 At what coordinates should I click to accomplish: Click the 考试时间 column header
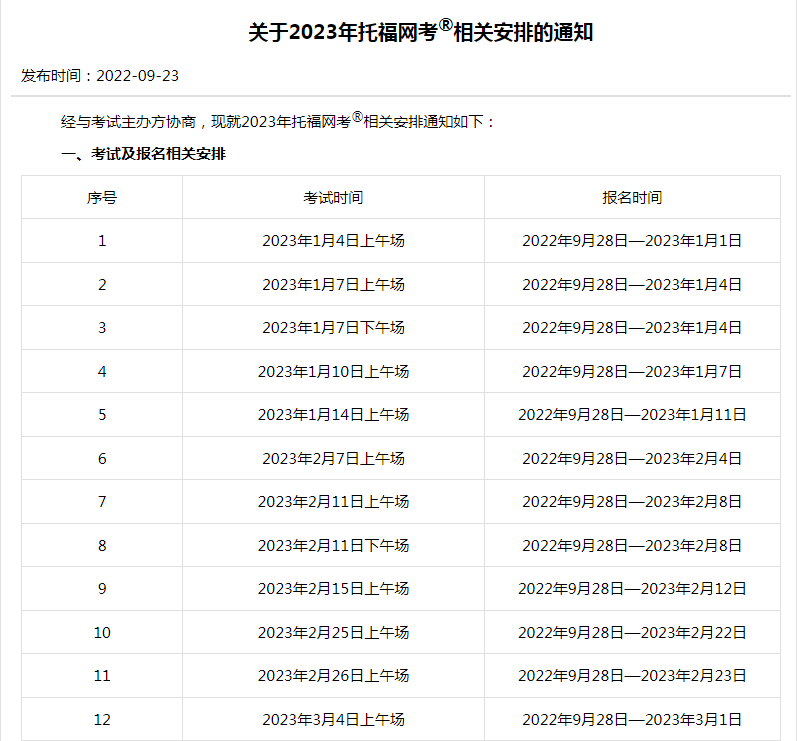click(333, 198)
